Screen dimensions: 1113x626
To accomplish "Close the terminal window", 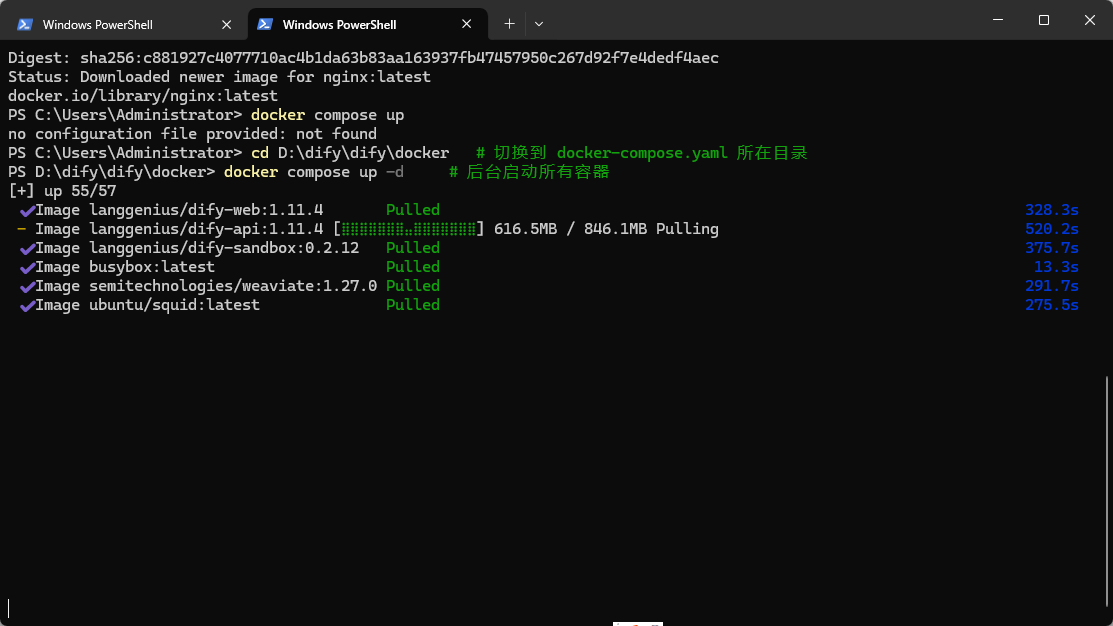I will (x=1090, y=20).
